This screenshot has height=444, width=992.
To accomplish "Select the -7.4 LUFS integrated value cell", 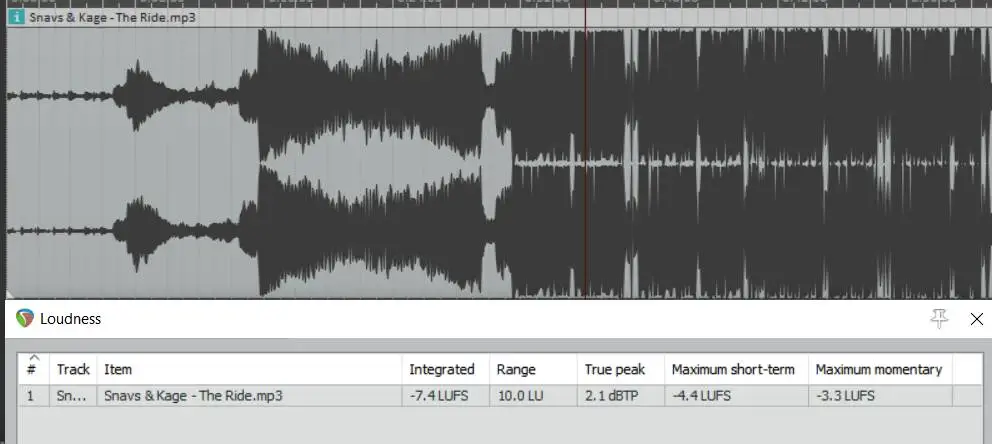I will (442, 395).
